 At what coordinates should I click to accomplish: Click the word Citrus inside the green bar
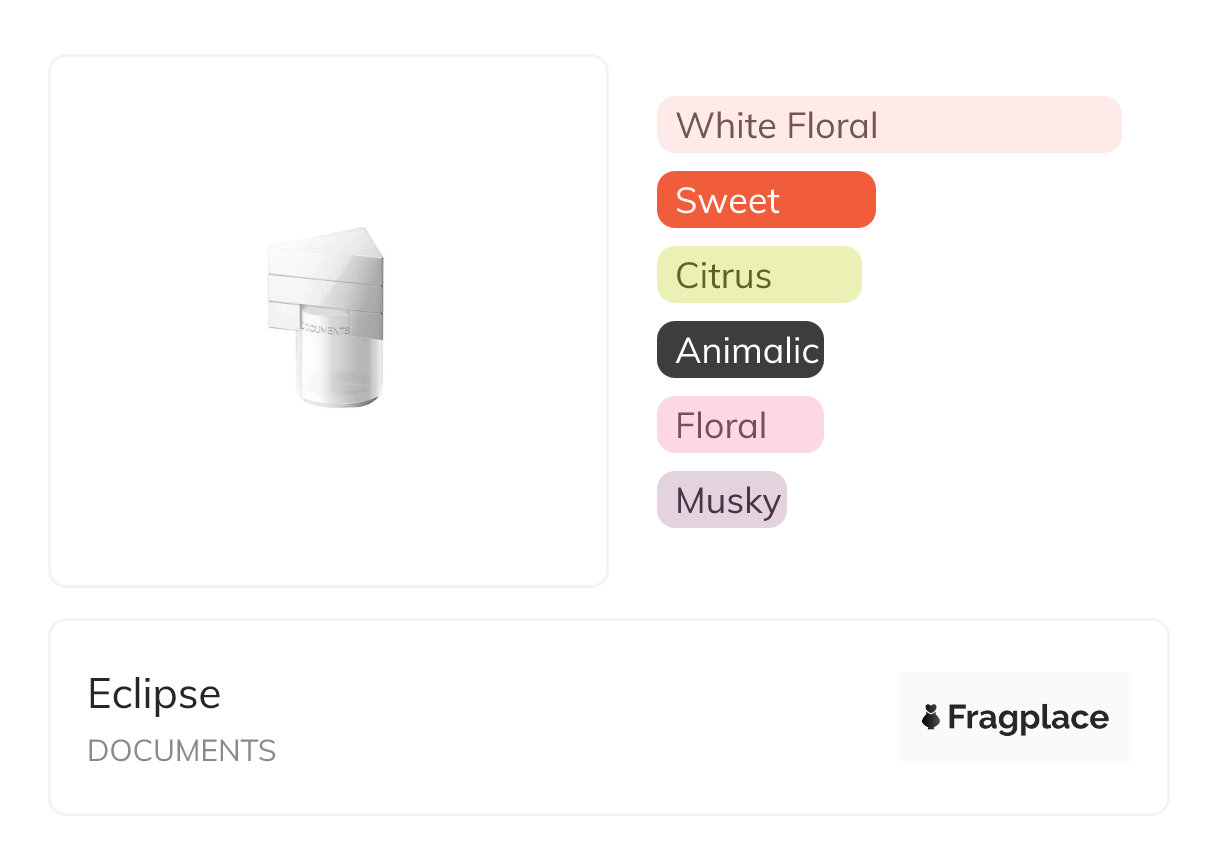[x=723, y=275]
